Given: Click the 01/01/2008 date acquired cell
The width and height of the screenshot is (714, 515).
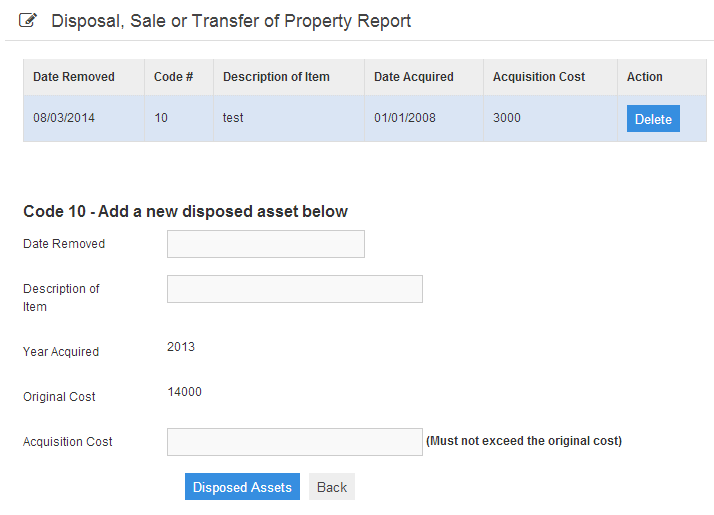Looking at the screenshot, I should click(x=405, y=118).
